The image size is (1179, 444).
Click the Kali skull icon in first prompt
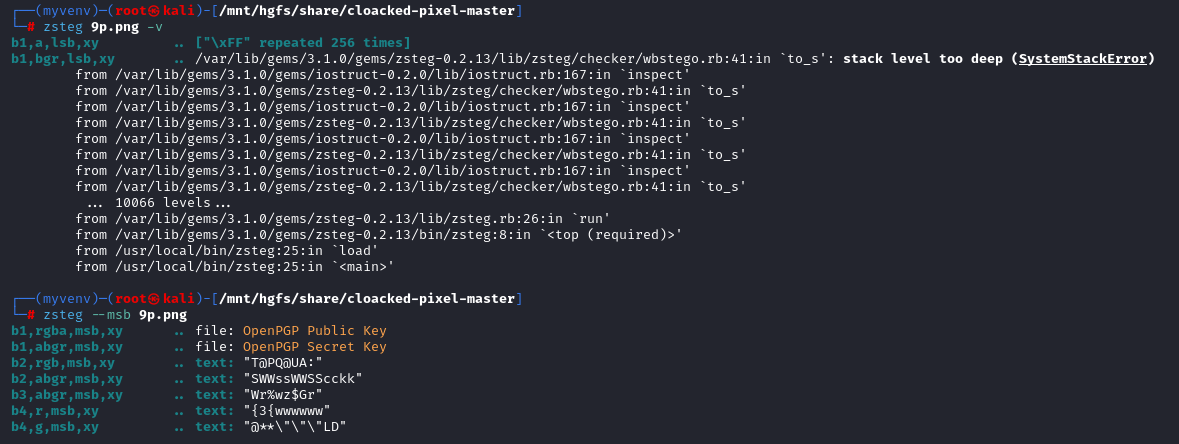[154, 11]
